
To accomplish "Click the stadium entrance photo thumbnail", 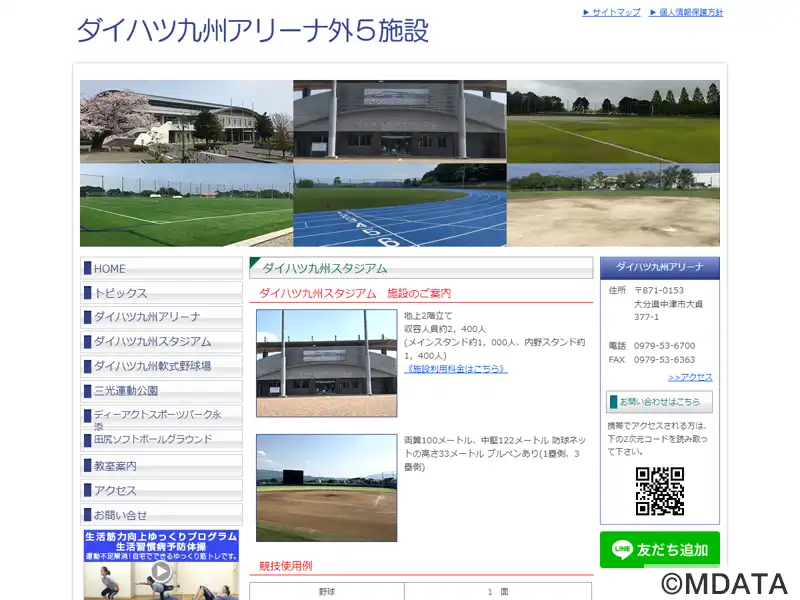I will point(327,363).
